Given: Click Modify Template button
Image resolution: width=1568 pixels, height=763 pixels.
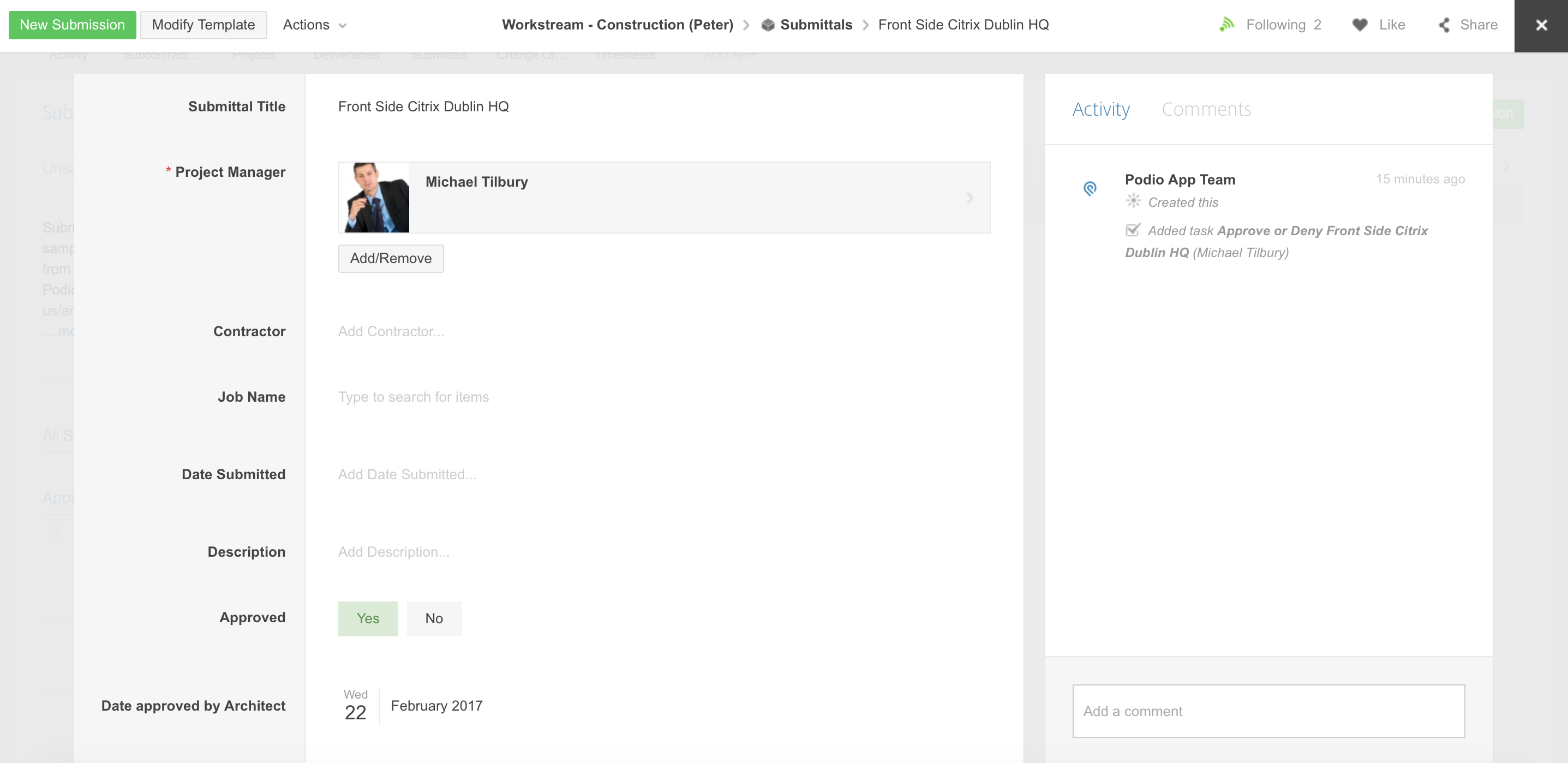Looking at the screenshot, I should (204, 25).
